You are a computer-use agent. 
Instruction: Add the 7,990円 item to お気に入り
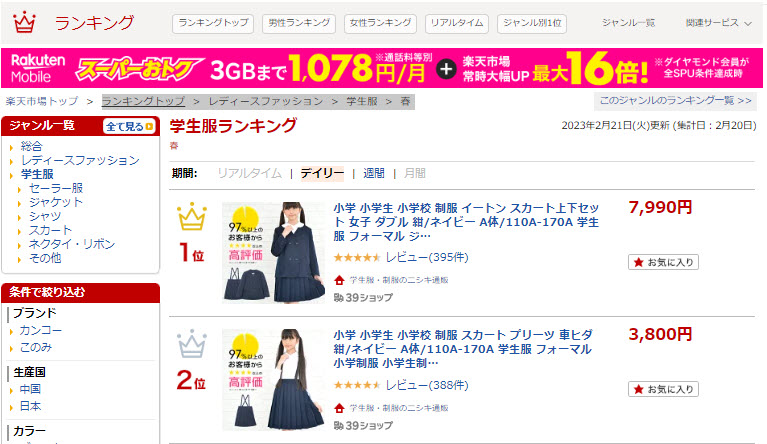(663, 262)
